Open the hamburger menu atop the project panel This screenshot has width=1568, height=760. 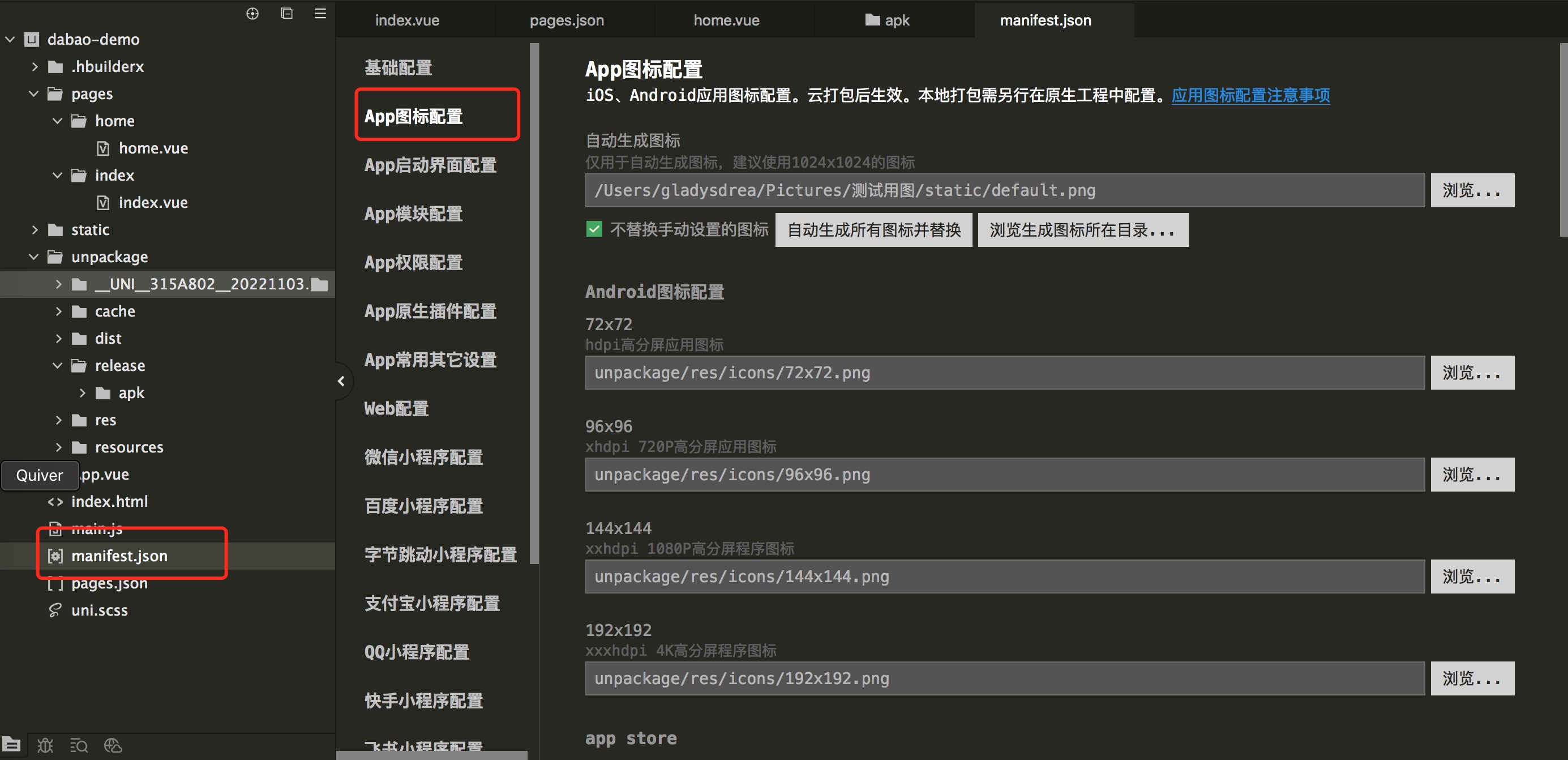[320, 14]
